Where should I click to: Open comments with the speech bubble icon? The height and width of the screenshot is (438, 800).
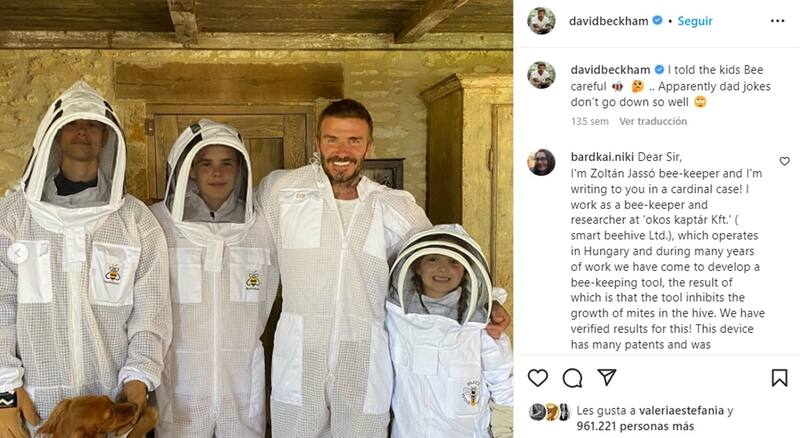click(572, 378)
